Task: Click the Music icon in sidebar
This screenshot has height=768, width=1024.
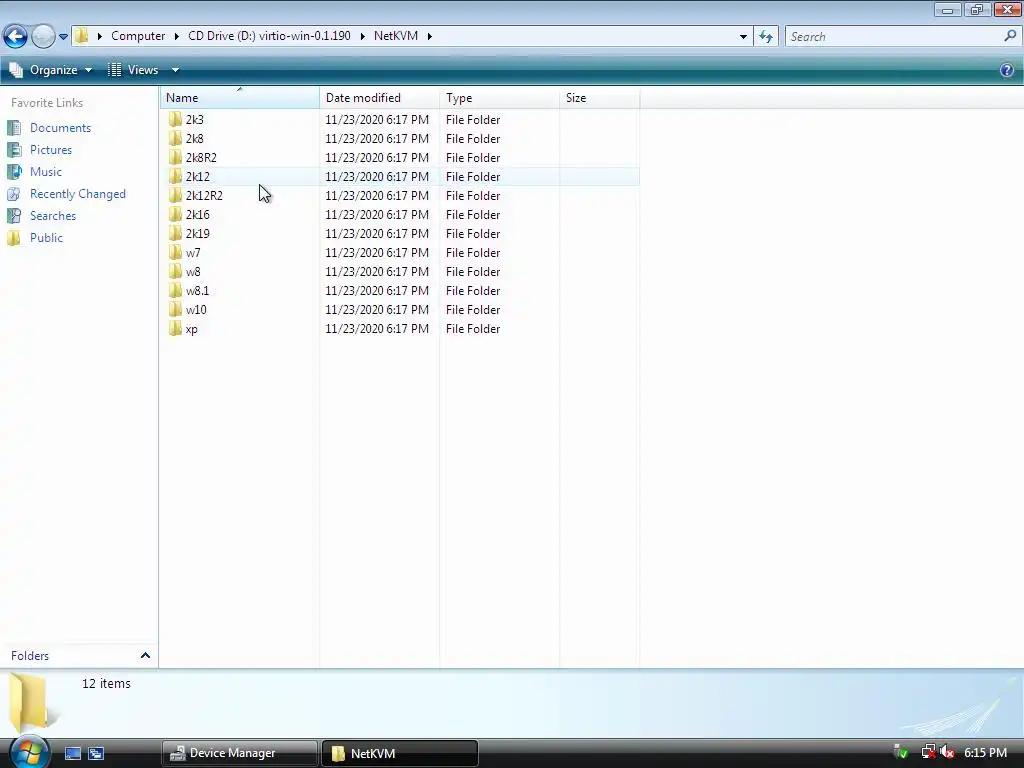Action: coord(14,172)
